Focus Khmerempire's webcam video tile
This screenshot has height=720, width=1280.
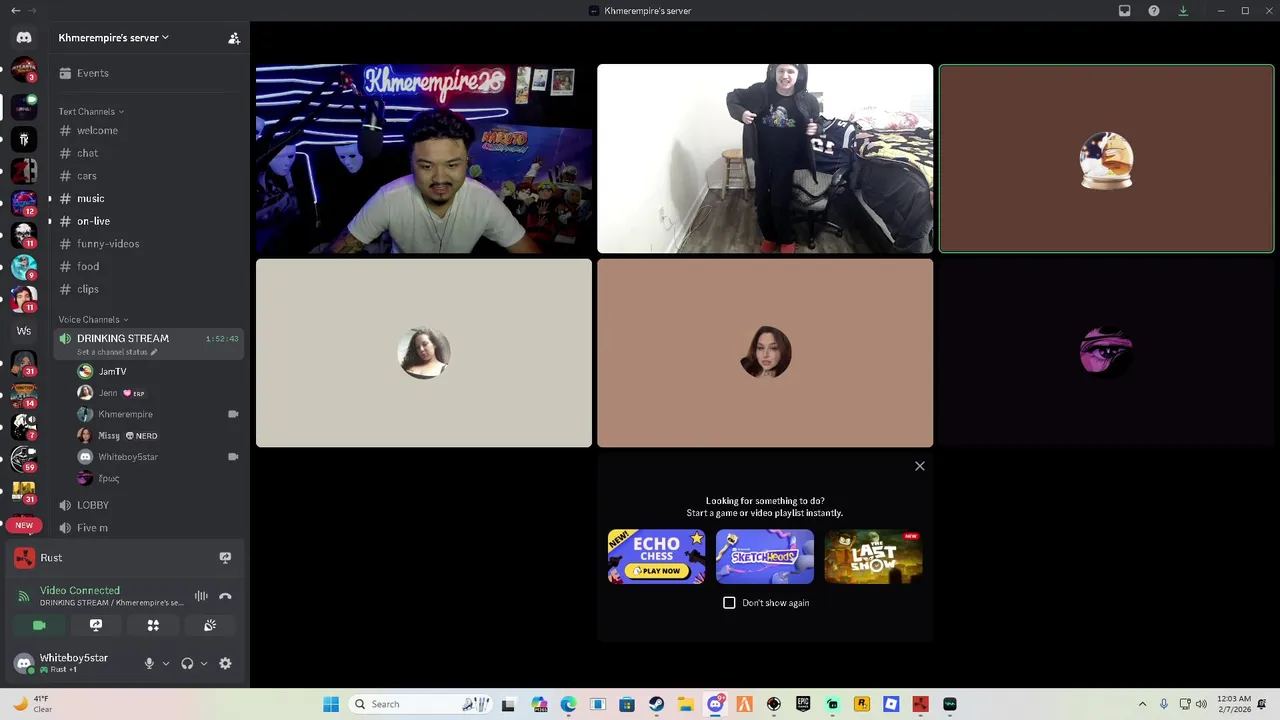pyautogui.click(x=424, y=159)
